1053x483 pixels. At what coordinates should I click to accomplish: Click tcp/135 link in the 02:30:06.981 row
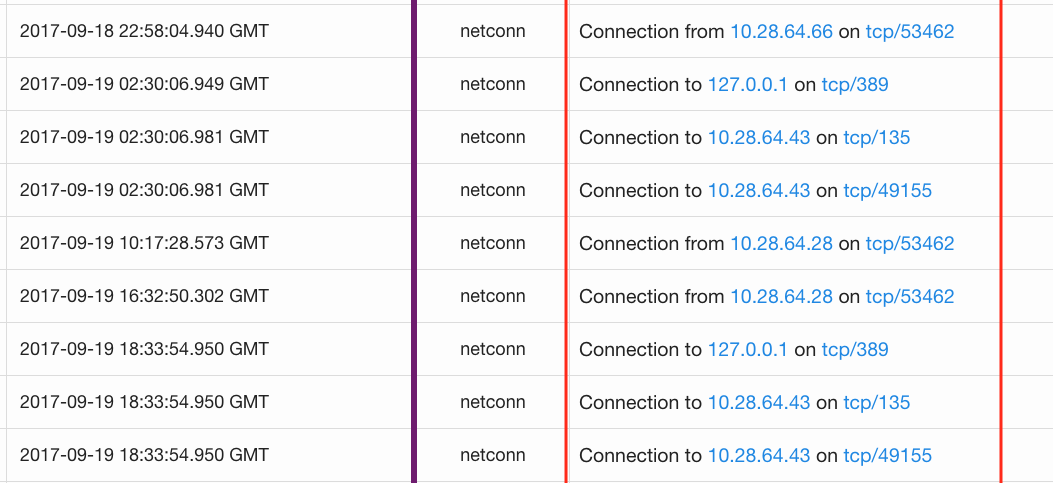pos(877,138)
